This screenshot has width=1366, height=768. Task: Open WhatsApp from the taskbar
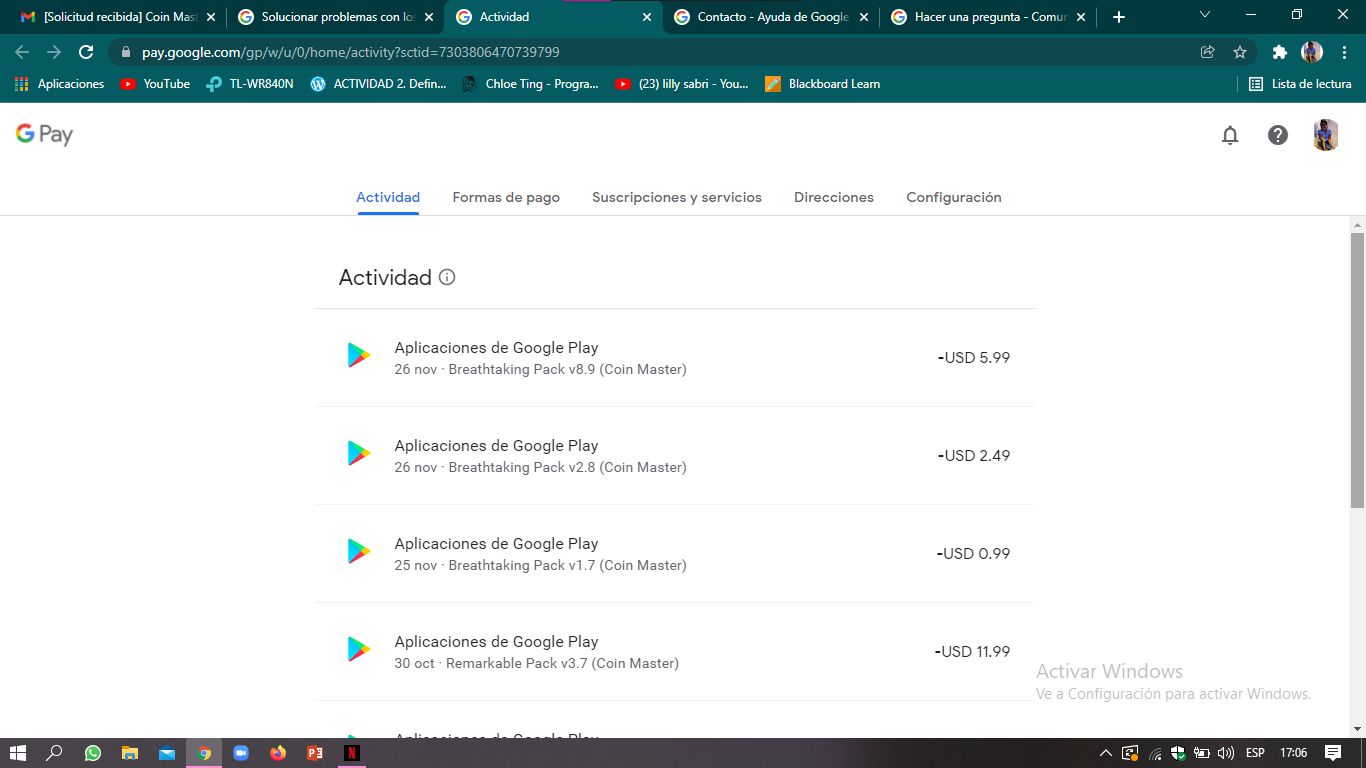pos(93,753)
